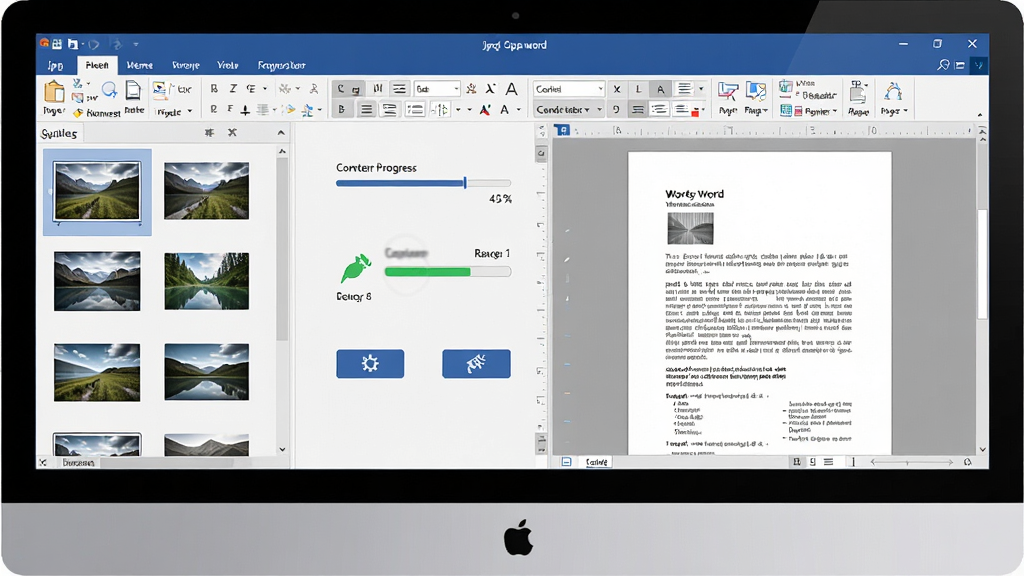Click the blue gear settings button
The height and width of the screenshot is (576, 1024).
pos(370,364)
